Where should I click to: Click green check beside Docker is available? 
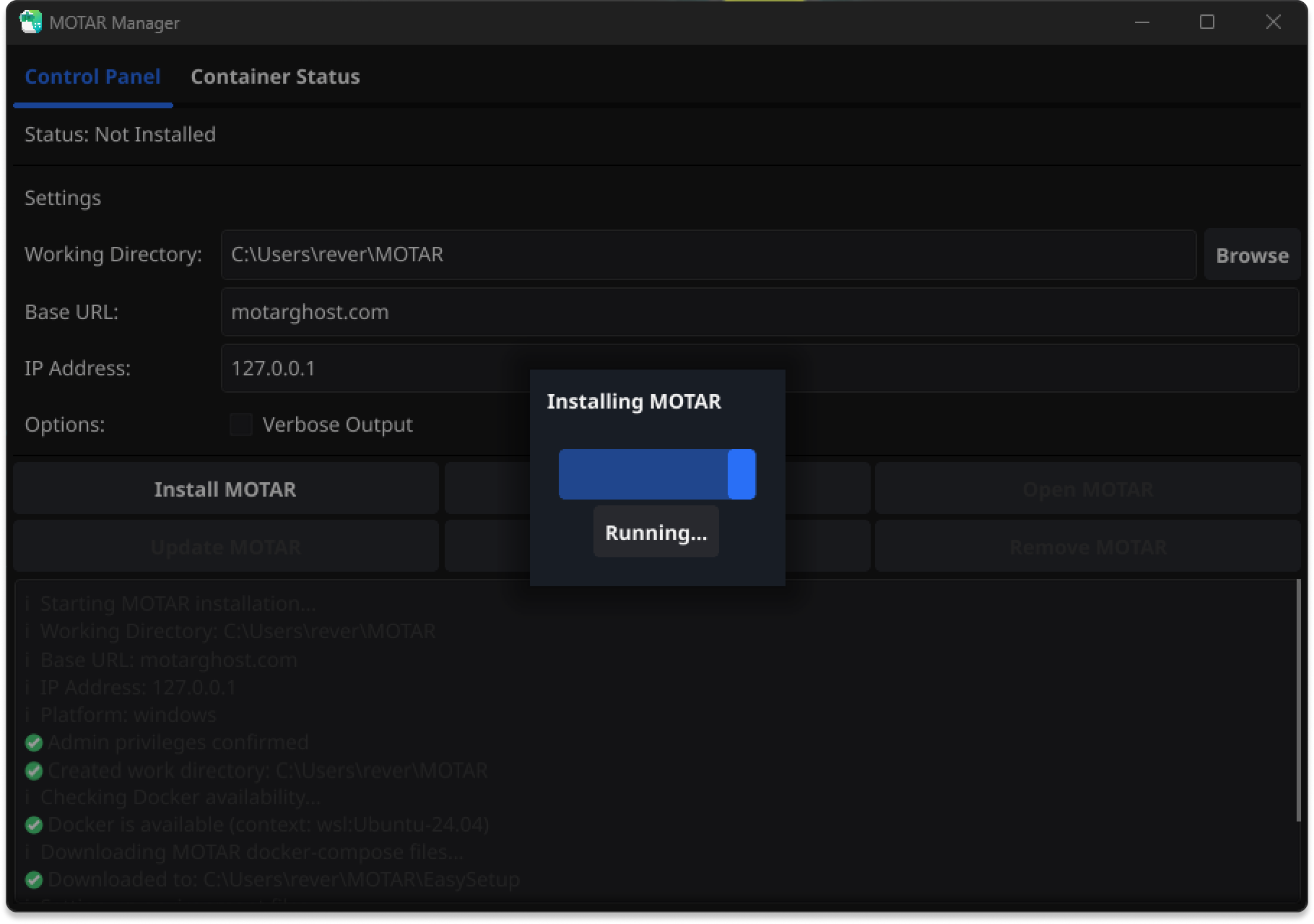pyautogui.click(x=34, y=825)
